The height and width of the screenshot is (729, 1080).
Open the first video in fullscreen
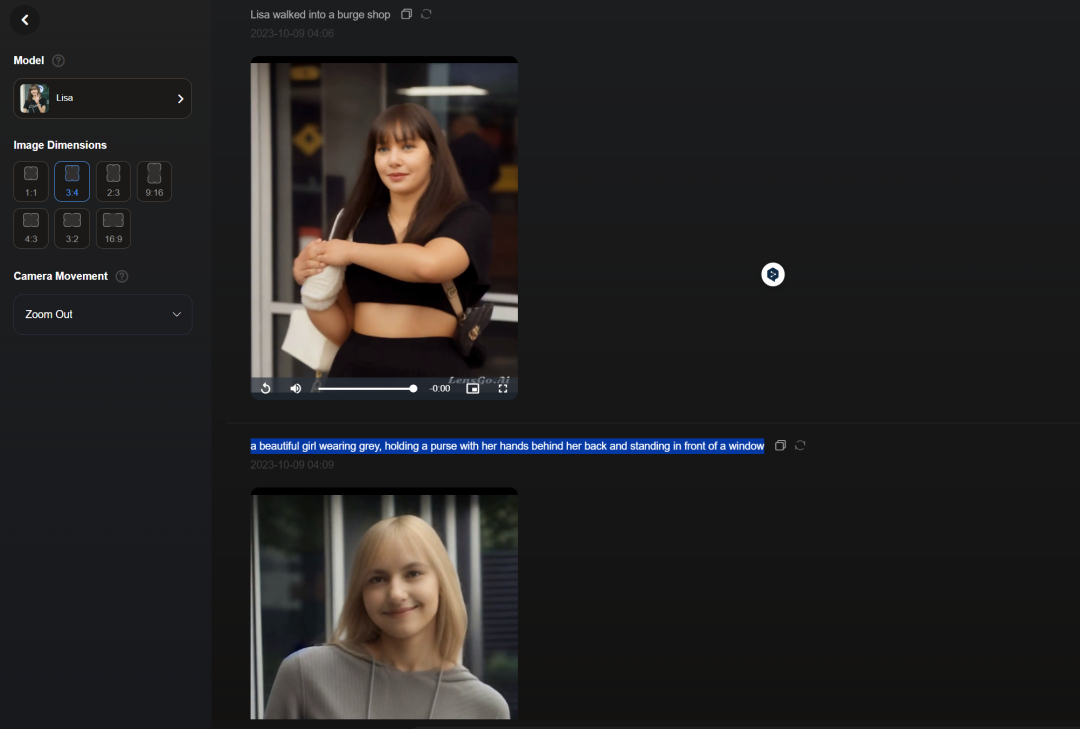pyautogui.click(x=503, y=389)
